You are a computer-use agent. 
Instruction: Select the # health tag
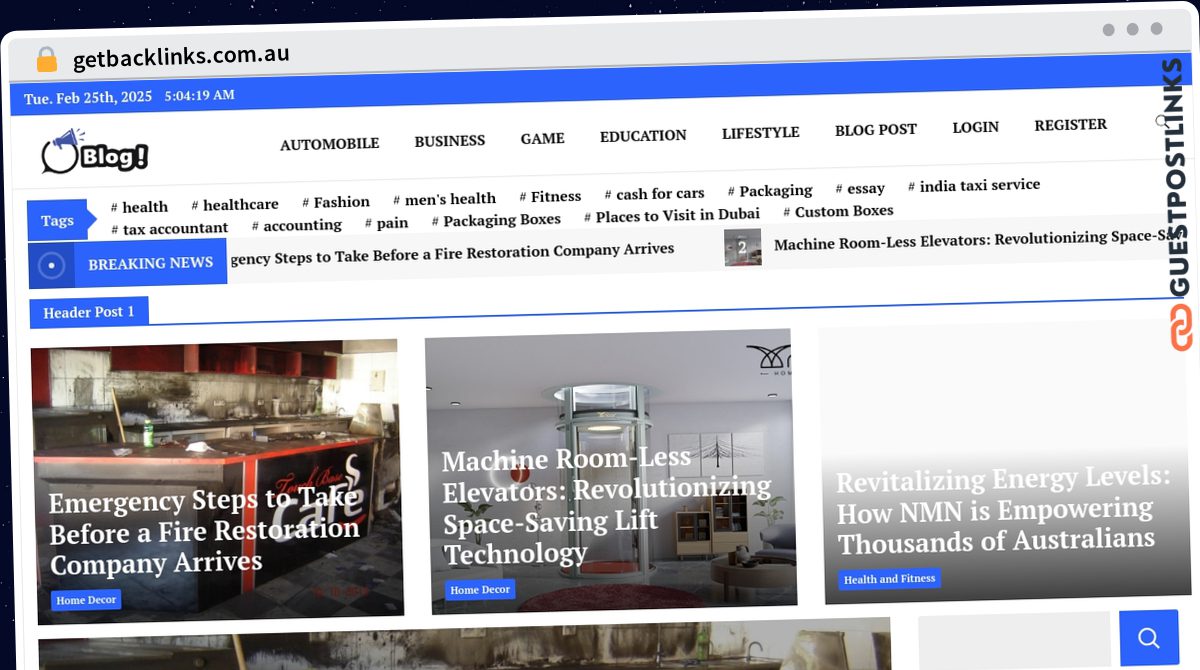pyautogui.click(x=139, y=207)
